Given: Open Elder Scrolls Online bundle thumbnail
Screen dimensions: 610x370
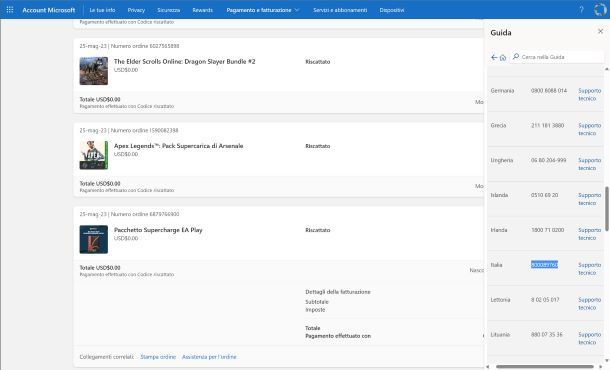Looking at the screenshot, I should 94,71.
